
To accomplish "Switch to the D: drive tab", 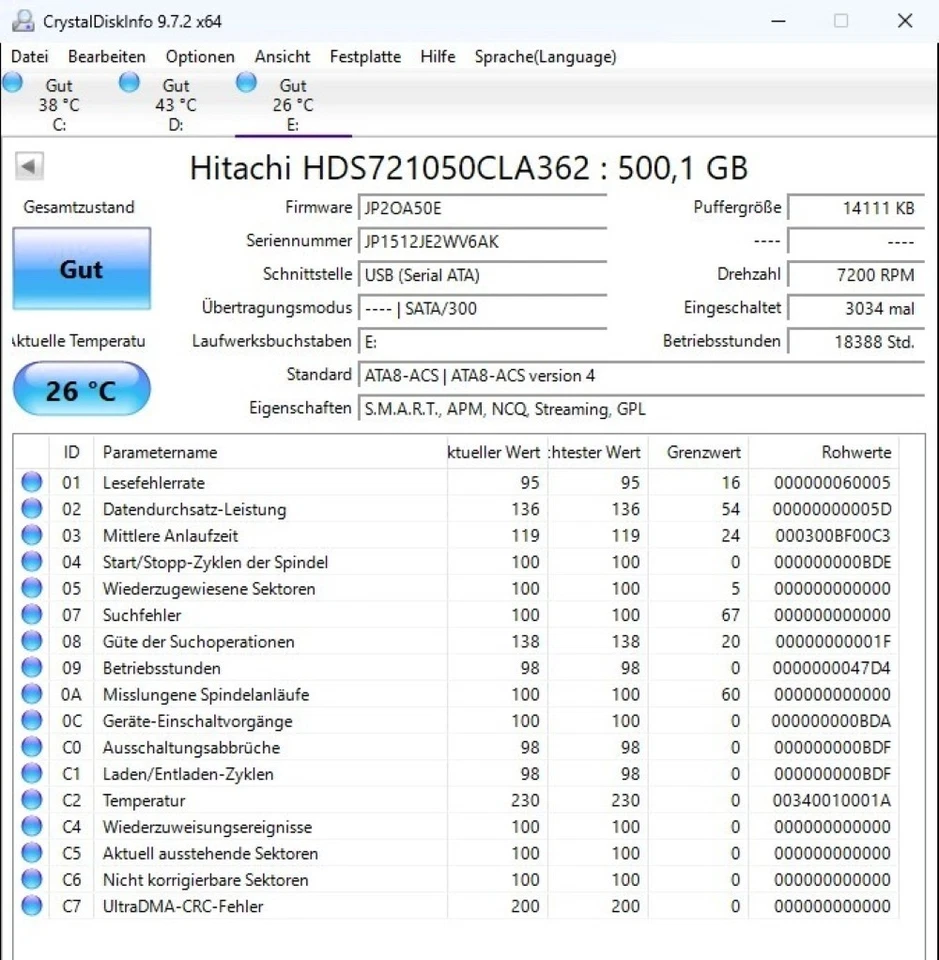I will (x=175, y=104).
